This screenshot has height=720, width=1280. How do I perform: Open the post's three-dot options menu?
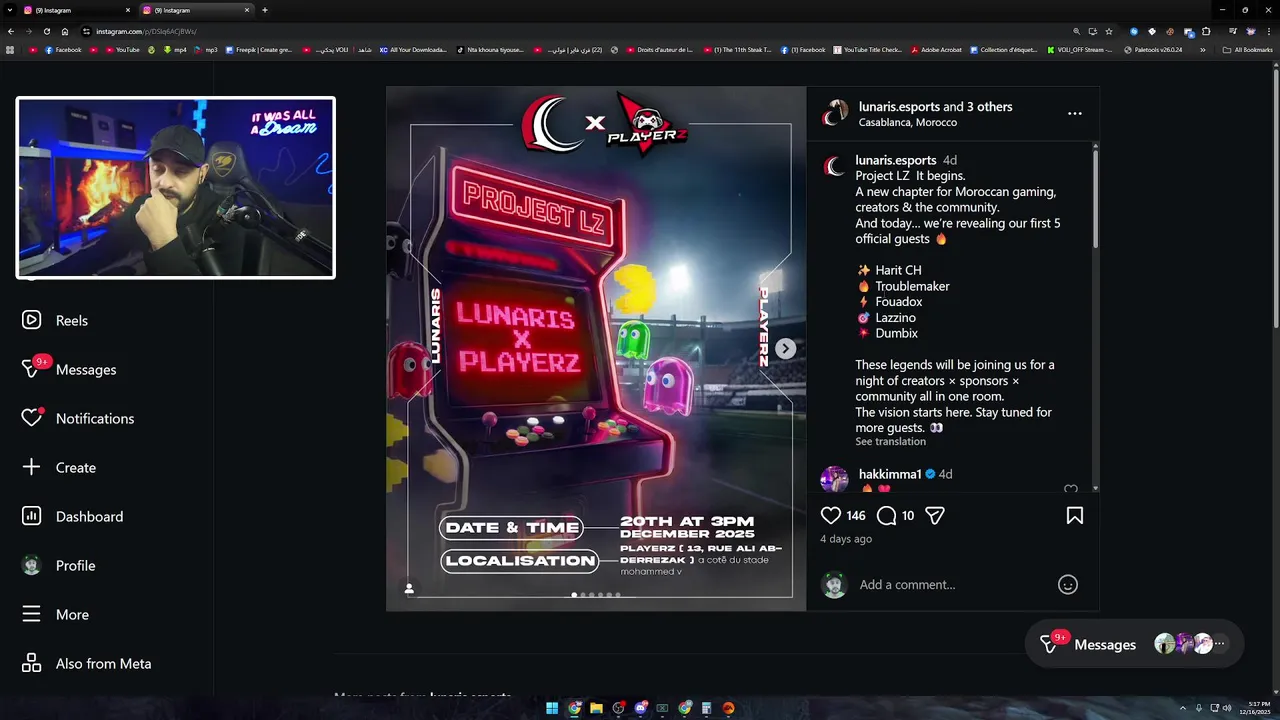pos(1074,114)
